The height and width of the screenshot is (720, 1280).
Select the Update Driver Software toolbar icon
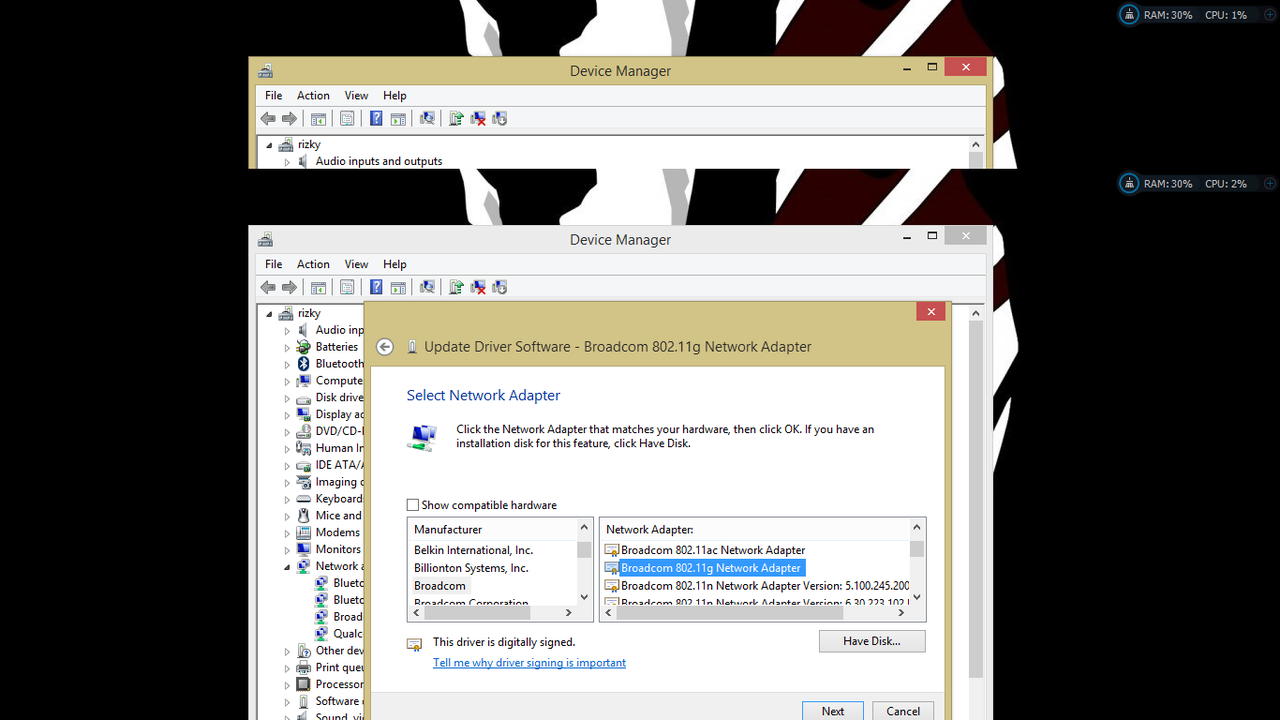[456, 287]
